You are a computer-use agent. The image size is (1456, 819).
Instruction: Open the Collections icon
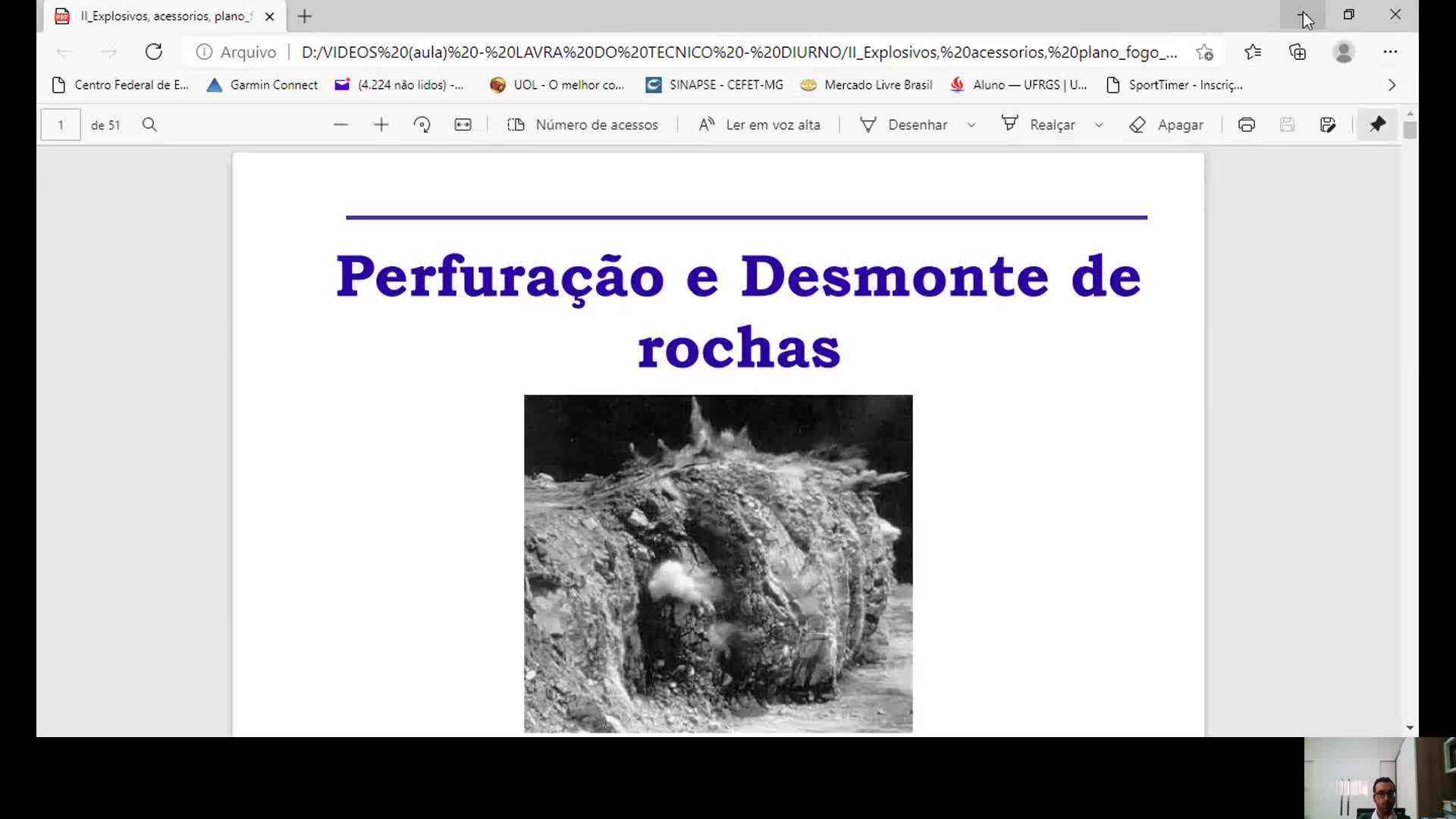(1298, 52)
